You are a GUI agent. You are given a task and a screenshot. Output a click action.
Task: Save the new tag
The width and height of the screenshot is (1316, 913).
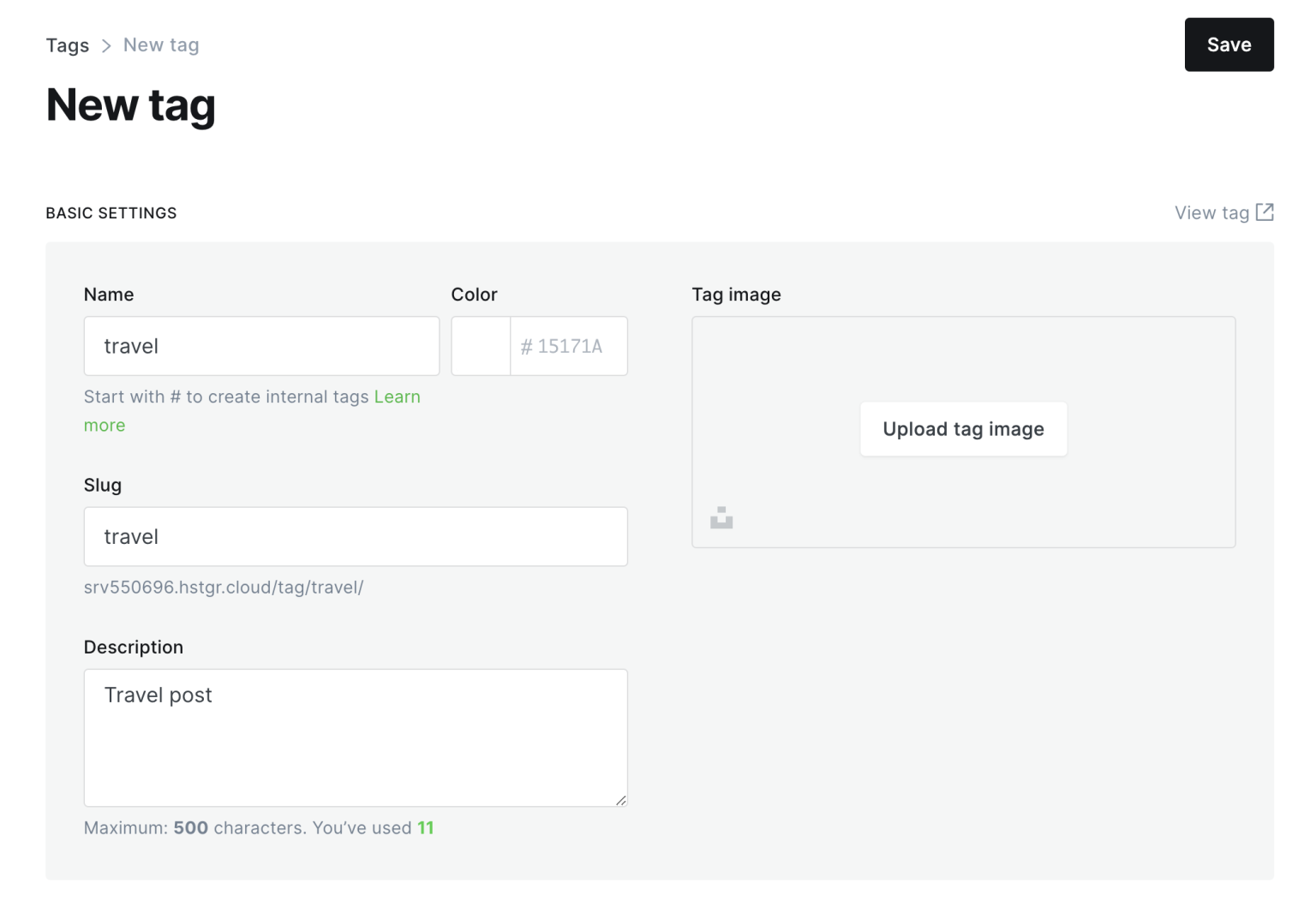pyautogui.click(x=1229, y=44)
